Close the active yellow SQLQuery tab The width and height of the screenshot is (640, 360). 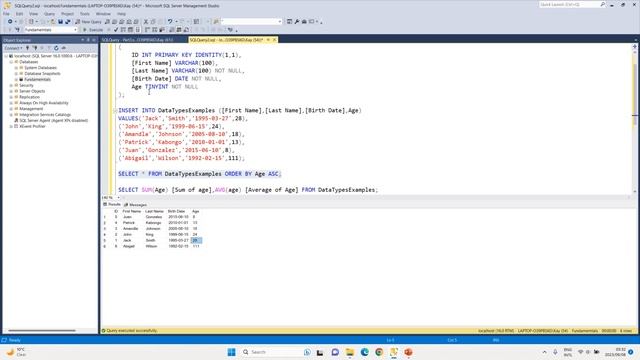click(274, 40)
